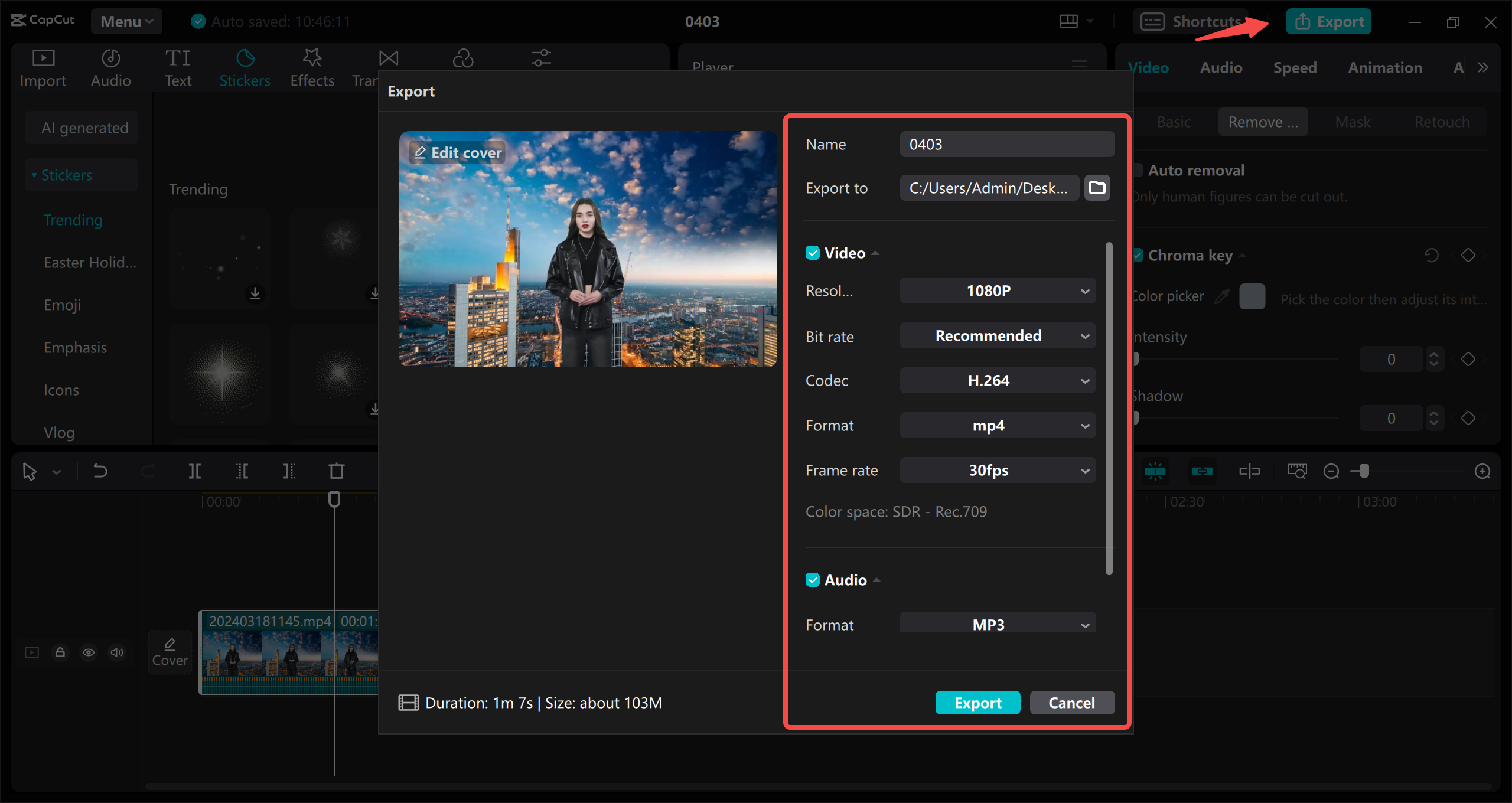Image resolution: width=1512 pixels, height=803 pixels.
Task: Select the Stickers panel icon
Action: pyautogui.click(x=245, y=66)
